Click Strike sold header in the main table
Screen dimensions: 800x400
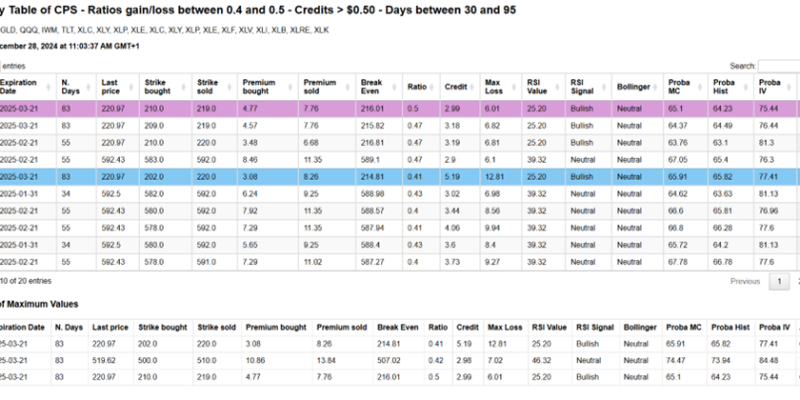coord(210,86)
